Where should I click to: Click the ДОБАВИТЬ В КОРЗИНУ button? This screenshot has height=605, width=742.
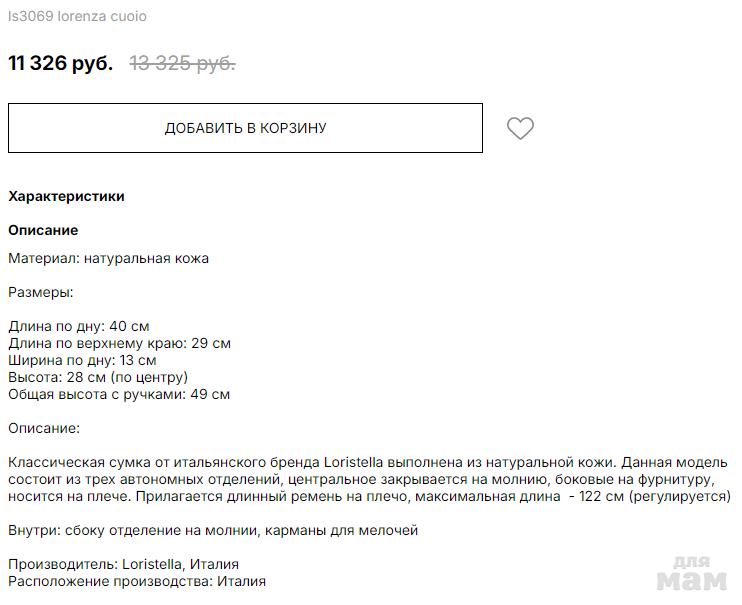click(245, 128)
